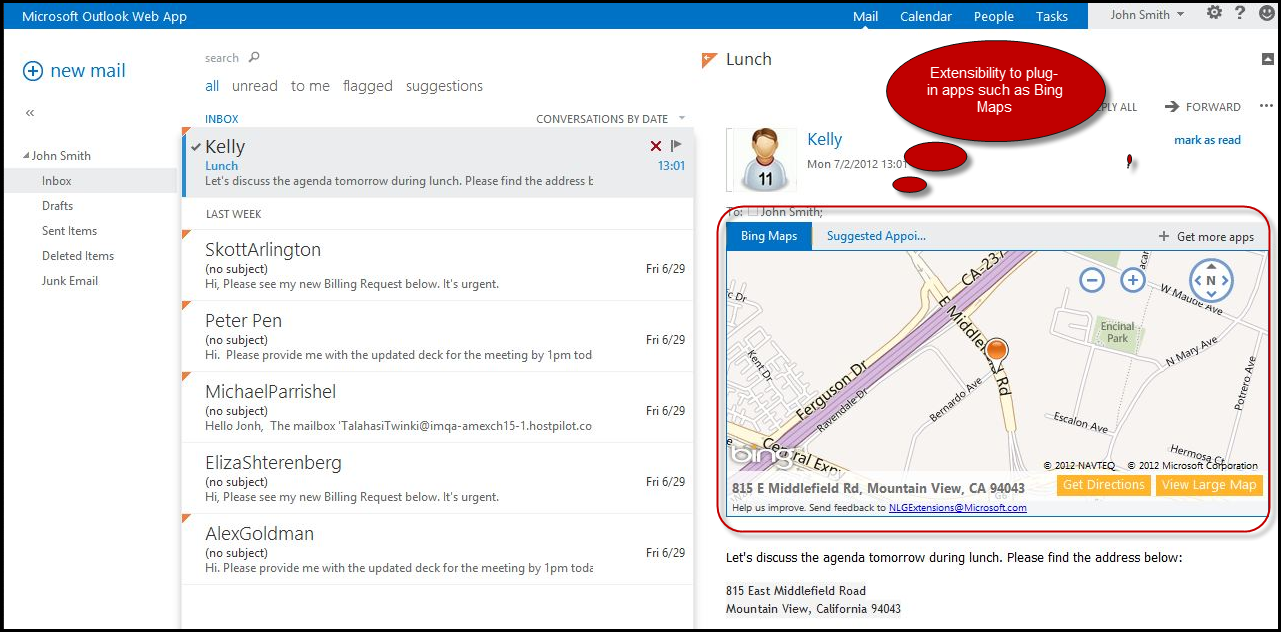Image resolution: width=1281 pixels, height=632 pixels.
Task: Open the suggestions filter
Action: tap(444, 86)
